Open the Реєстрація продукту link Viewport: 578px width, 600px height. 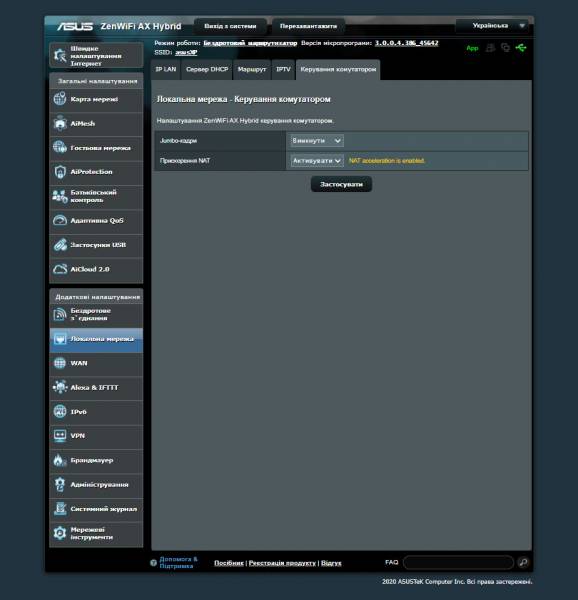point(282,563)
